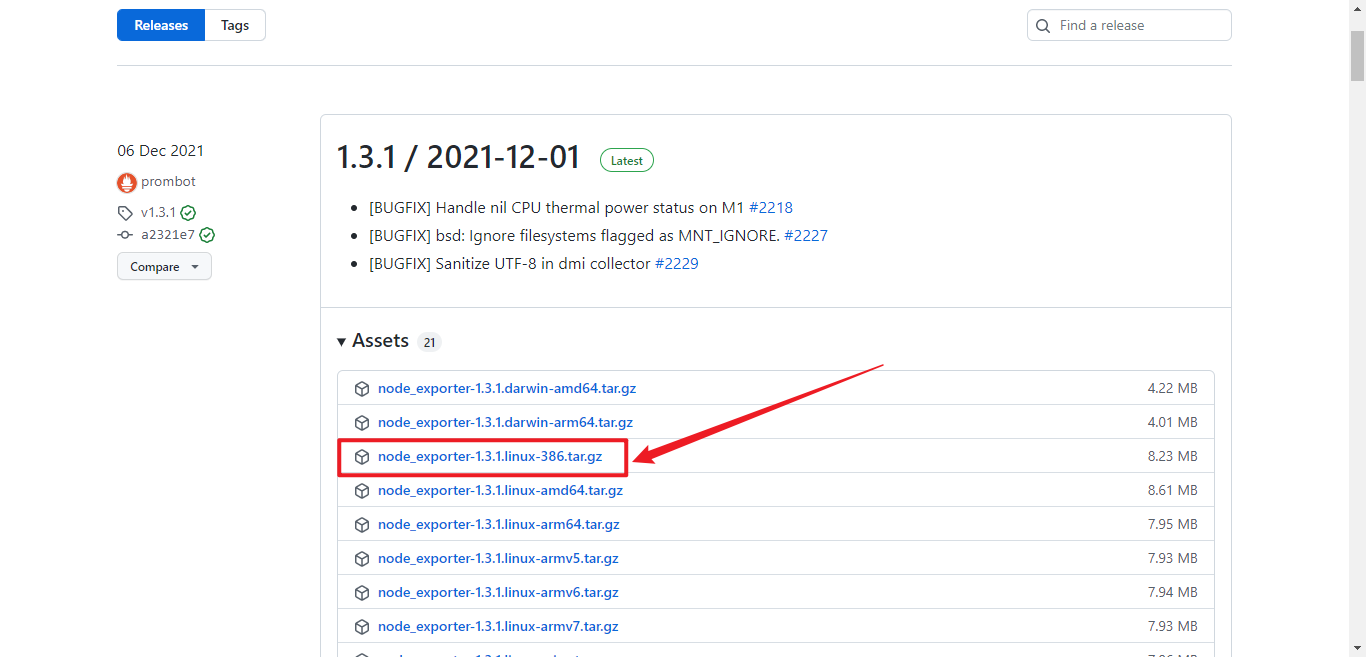Download node_exporter-1.3.1.linux-amd64.tar.gz
The width and height of the screenshot is (1366, 657).
click(x=500, y=490)
